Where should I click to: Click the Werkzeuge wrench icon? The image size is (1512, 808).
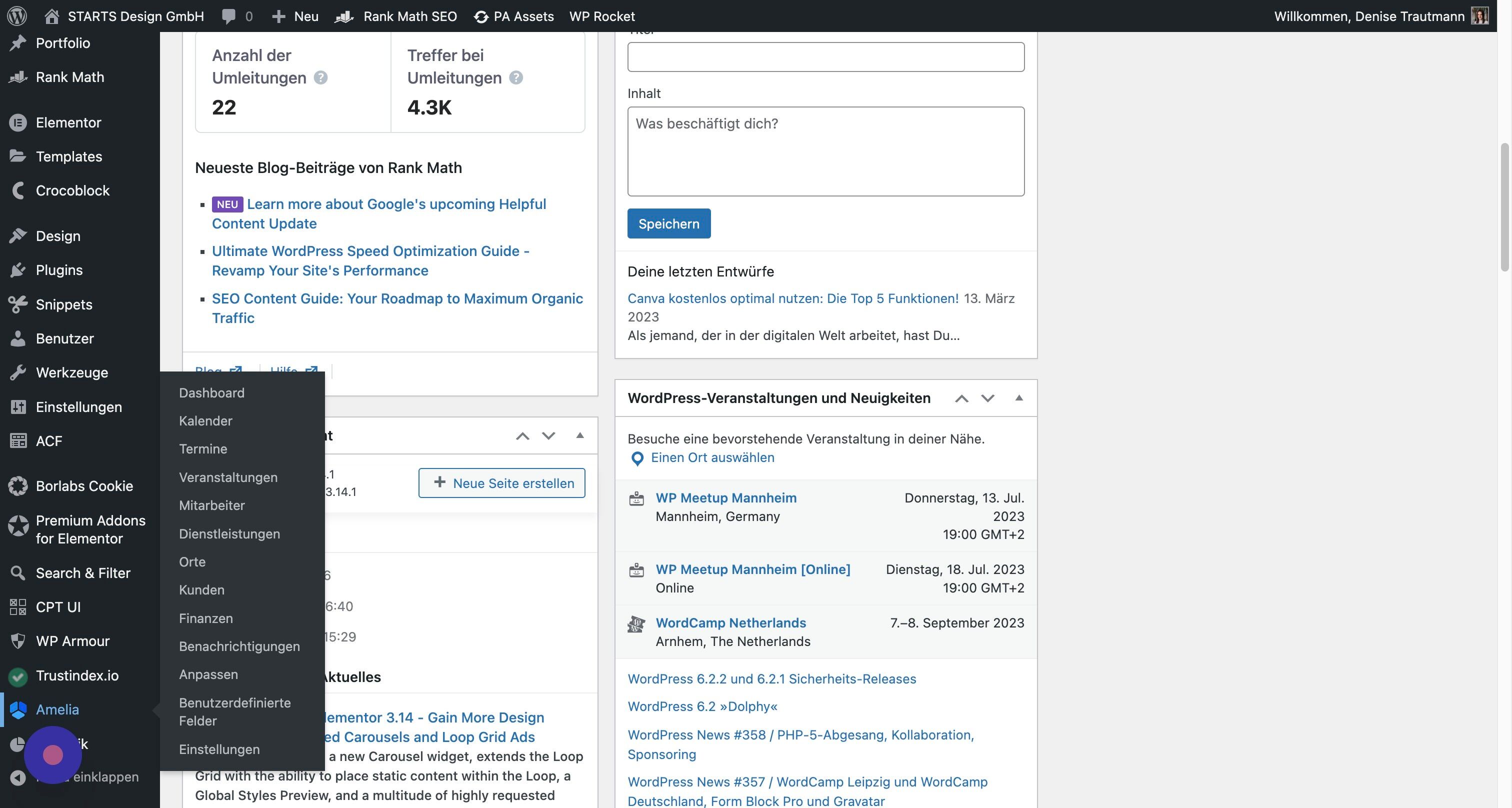[18, 372]
